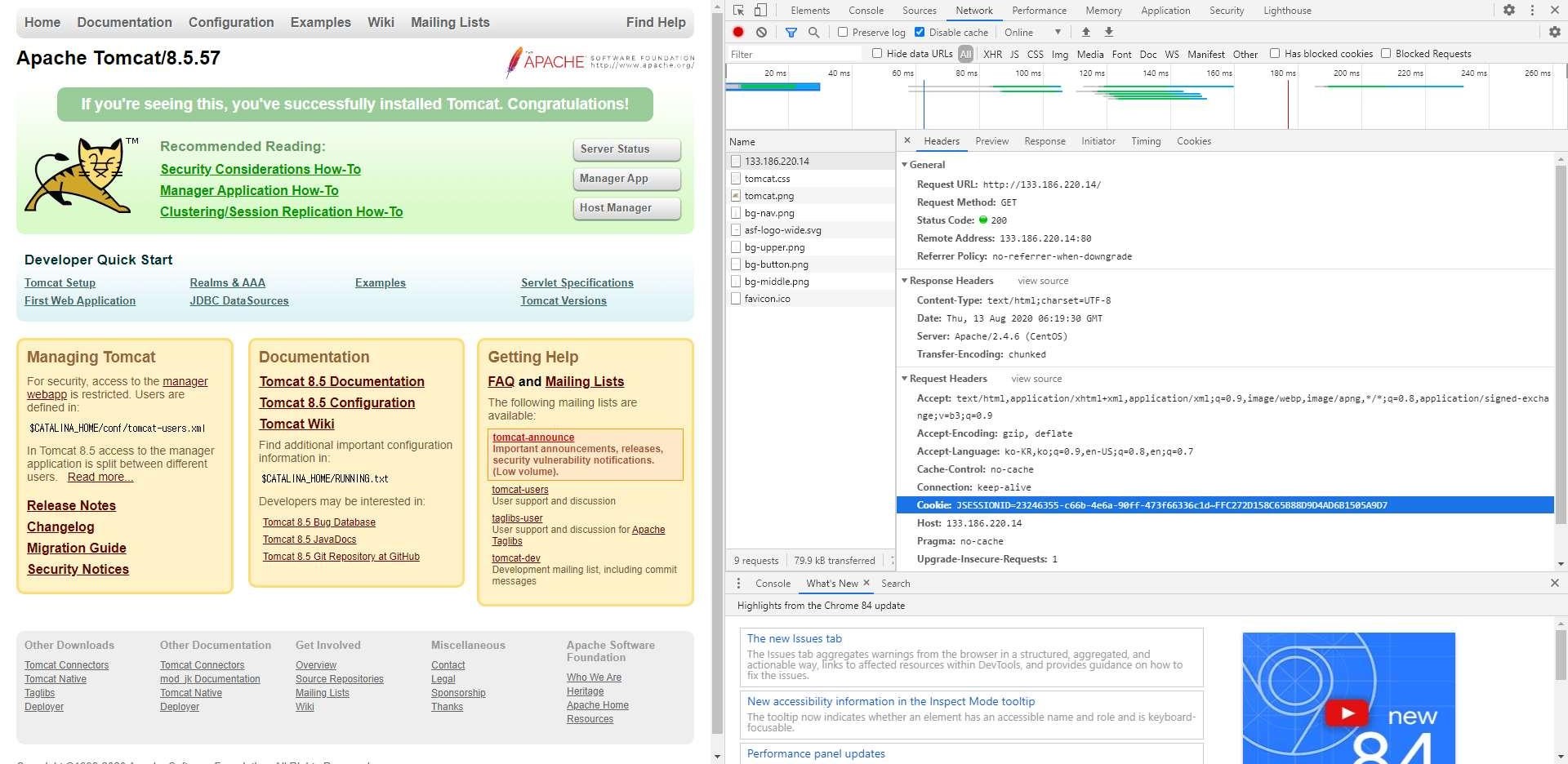
Task: Click Host Manager button
Action: coord(626,208)
